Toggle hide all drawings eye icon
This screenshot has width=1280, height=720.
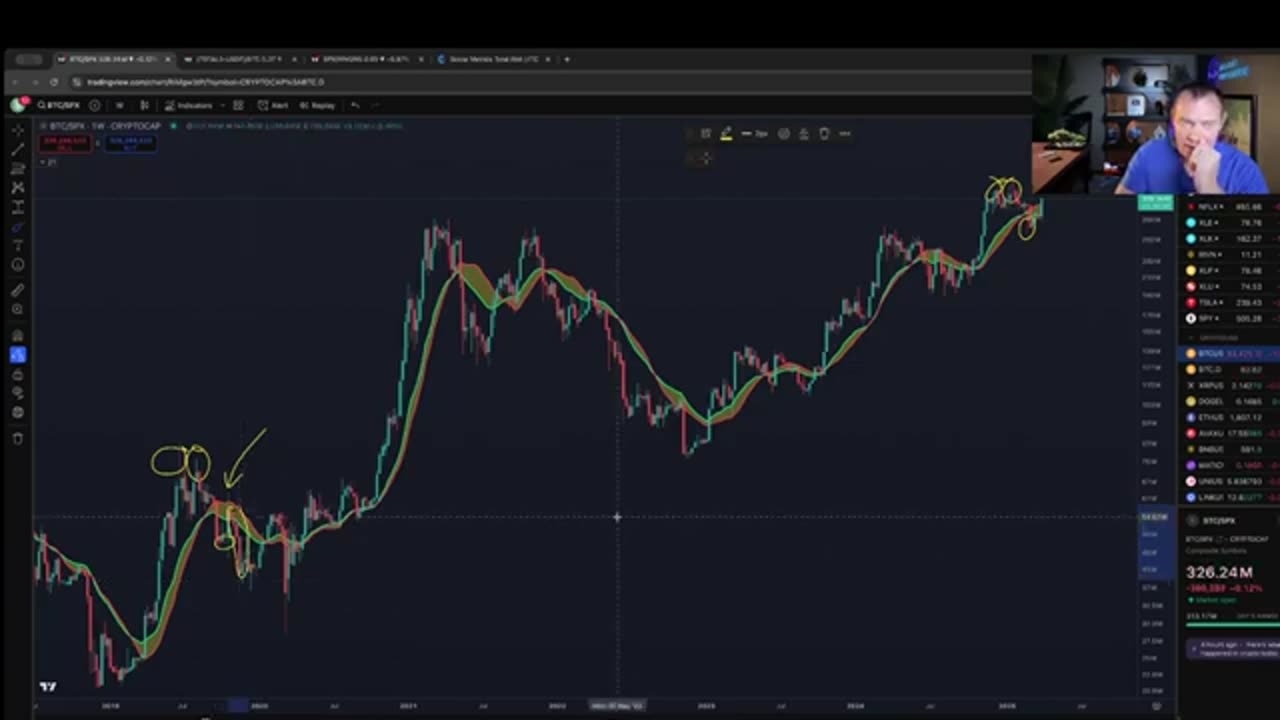18,392
